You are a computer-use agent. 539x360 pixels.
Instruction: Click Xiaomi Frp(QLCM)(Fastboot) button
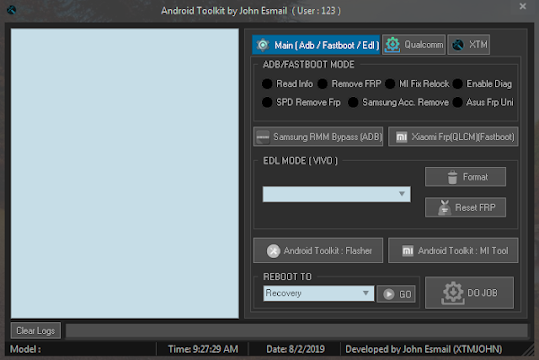(x=453, y=137)
